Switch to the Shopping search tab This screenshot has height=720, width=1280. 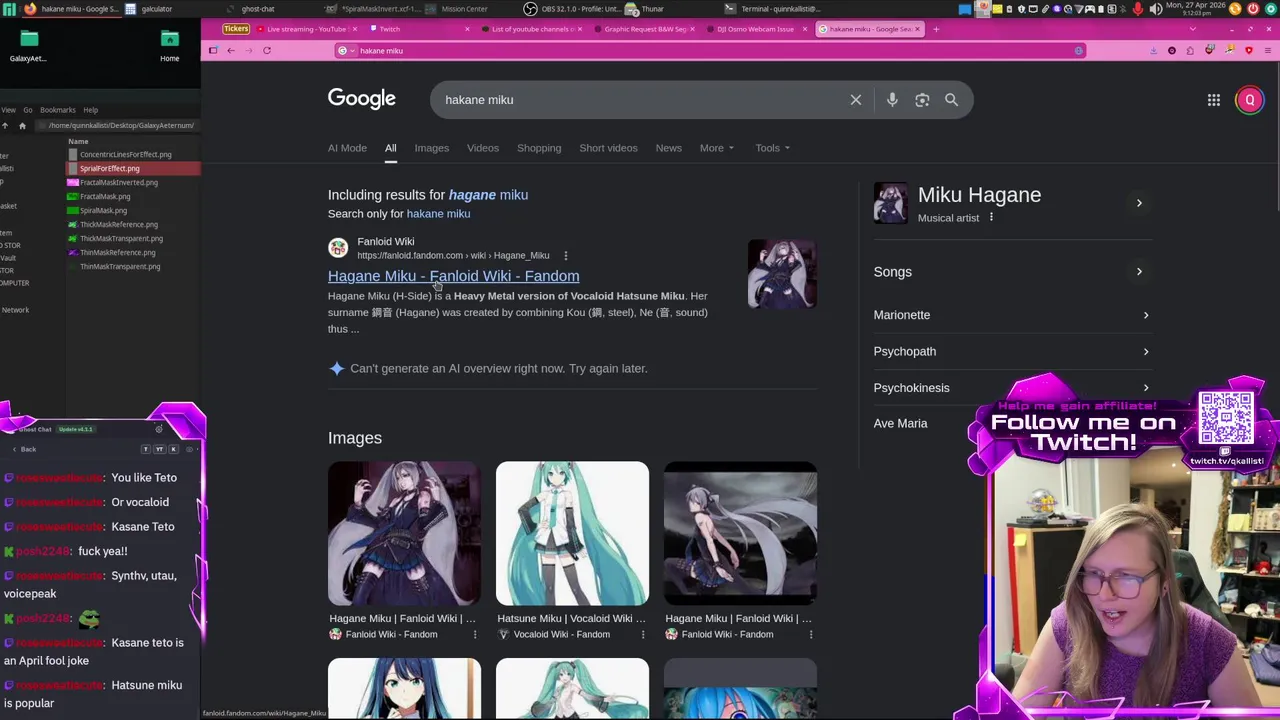pos(539,148)
